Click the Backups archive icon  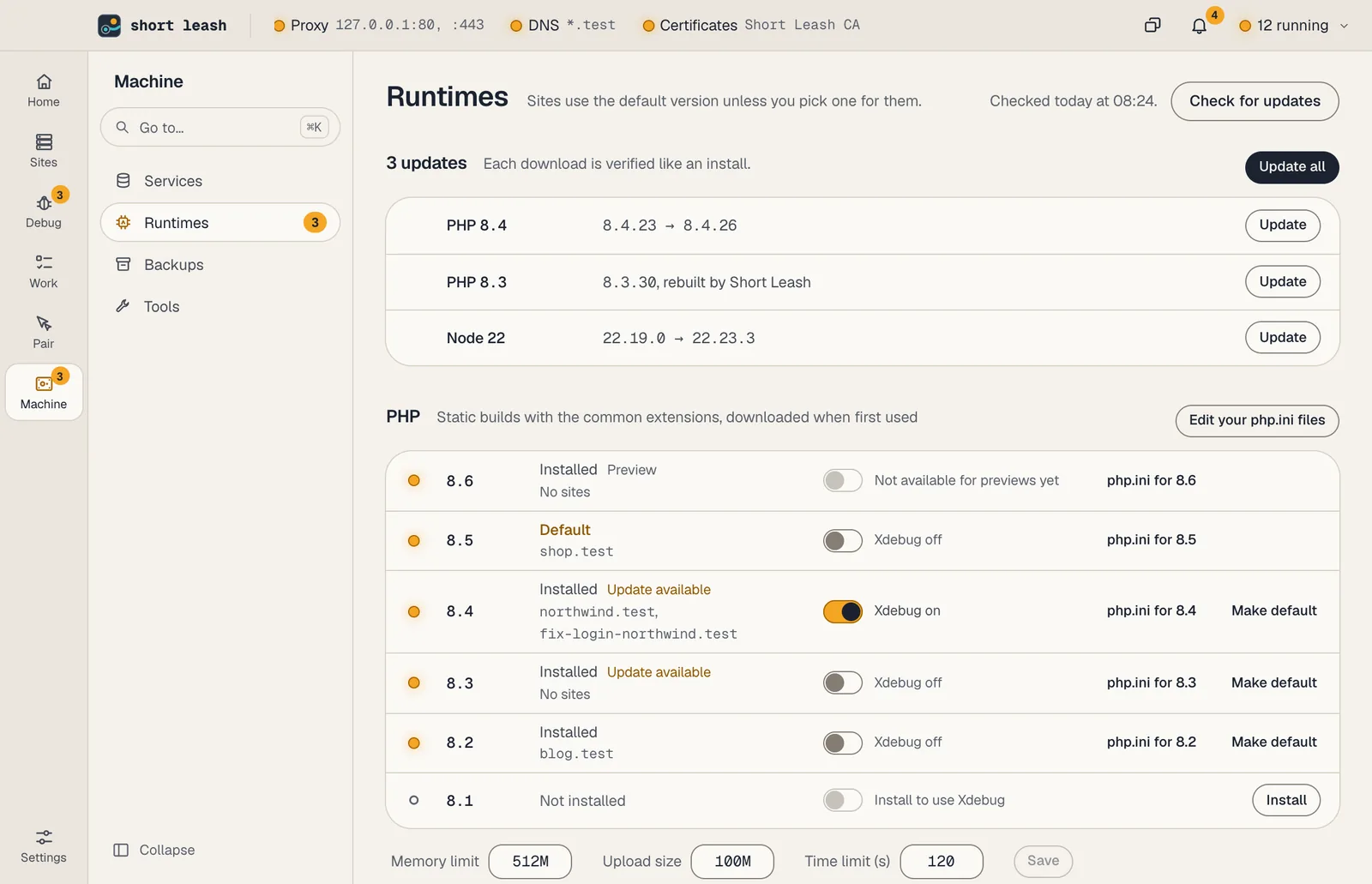pos(123,264)
